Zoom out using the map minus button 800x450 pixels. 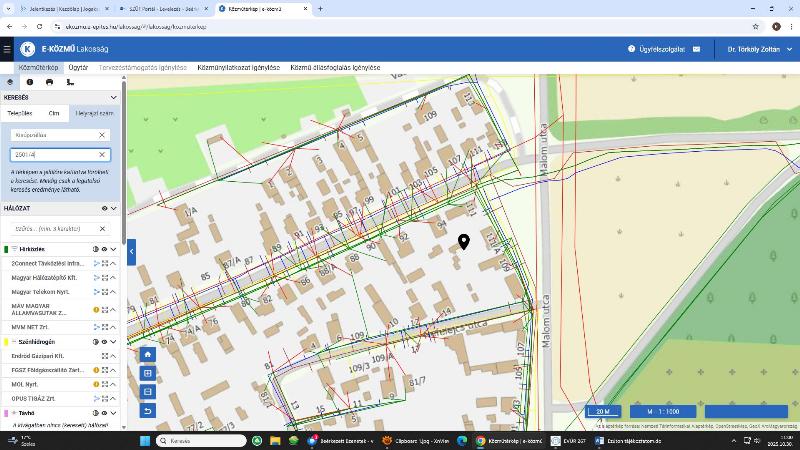[148, 392]
